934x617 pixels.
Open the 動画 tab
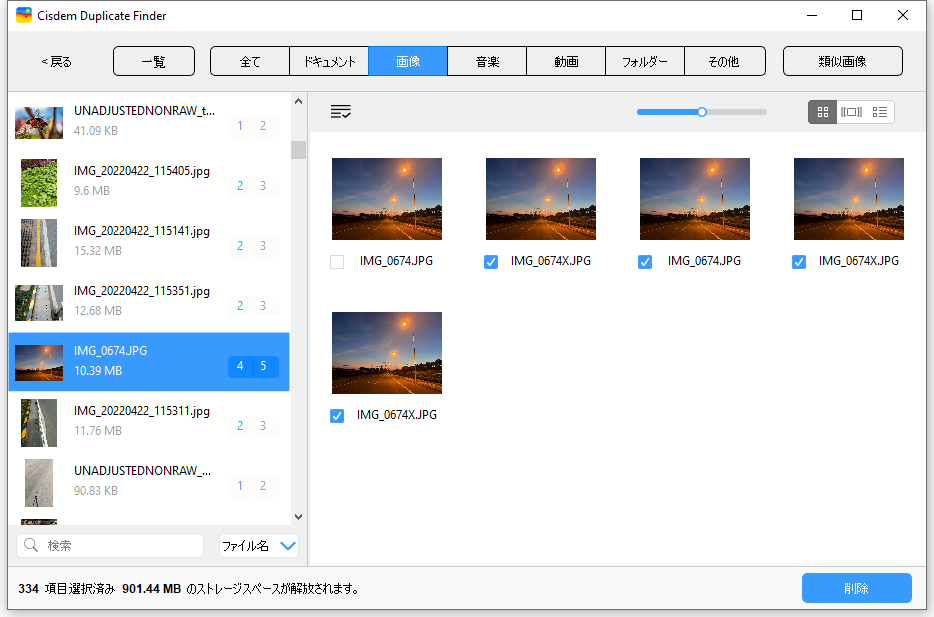pos(566,61)
